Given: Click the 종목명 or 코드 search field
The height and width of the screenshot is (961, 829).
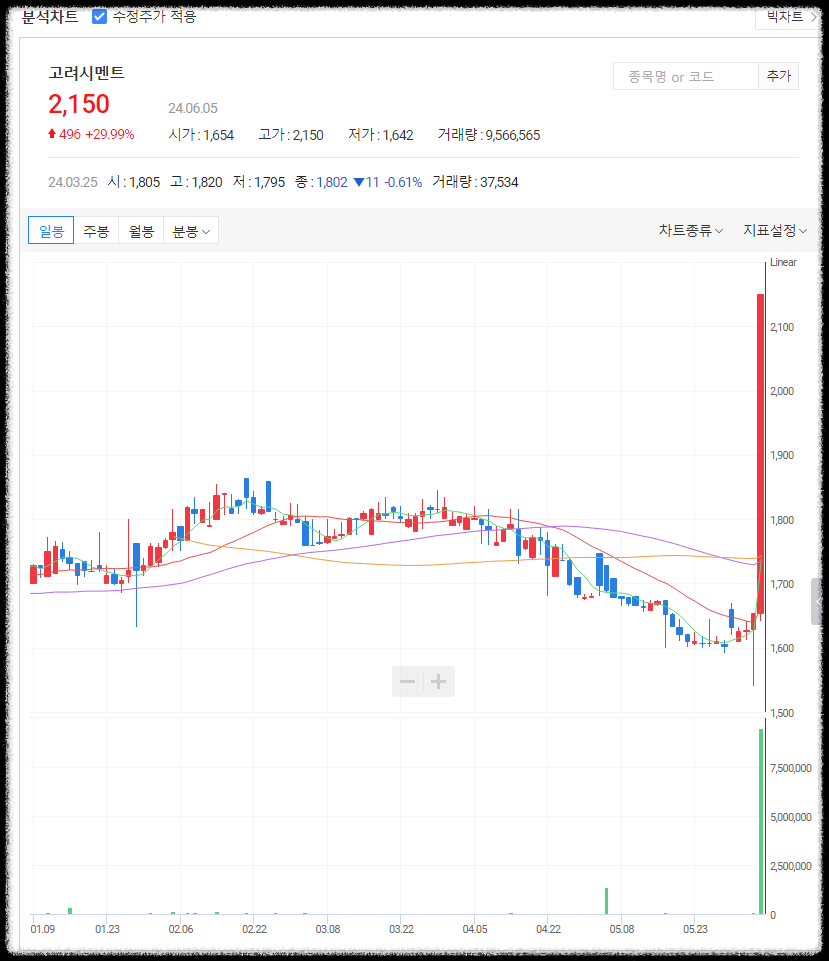Looking at the screenshot, I should pyautogui.click(x=686, y=77).
